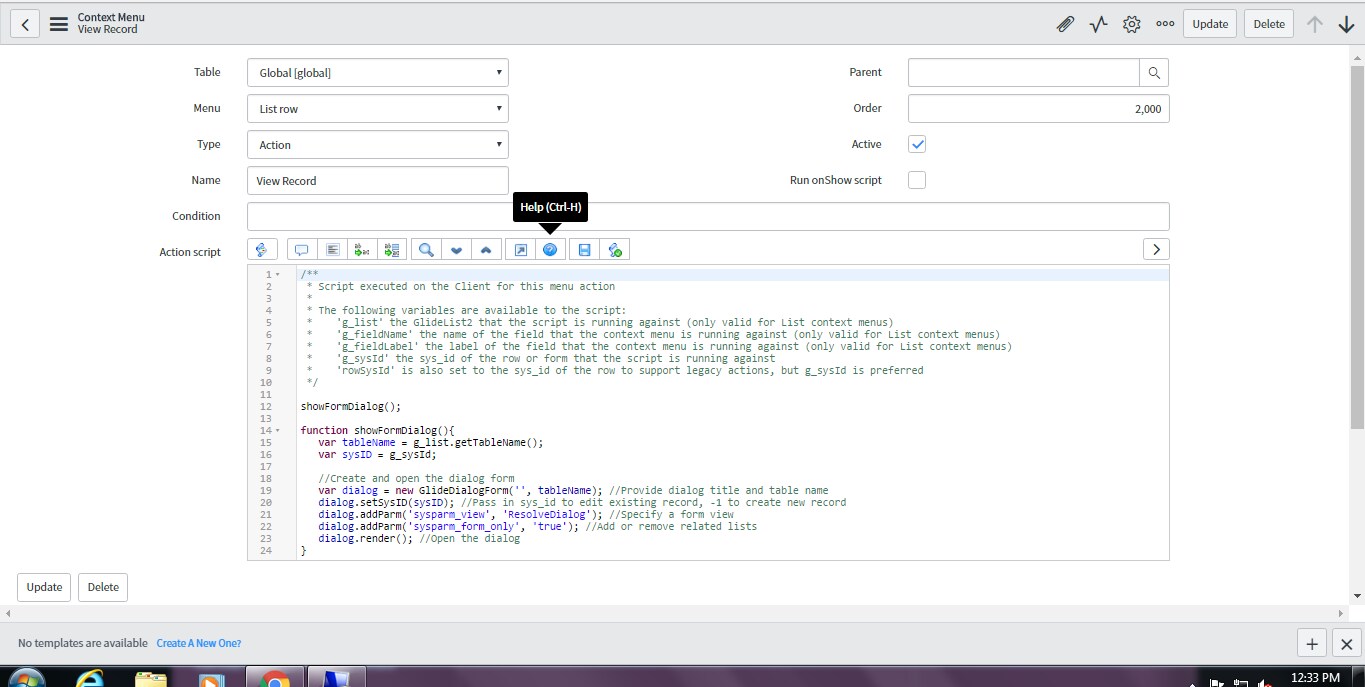This screenshot has height=687, width=1365.
Task: Add a new template with plus button
Action: coord(1312,644)
